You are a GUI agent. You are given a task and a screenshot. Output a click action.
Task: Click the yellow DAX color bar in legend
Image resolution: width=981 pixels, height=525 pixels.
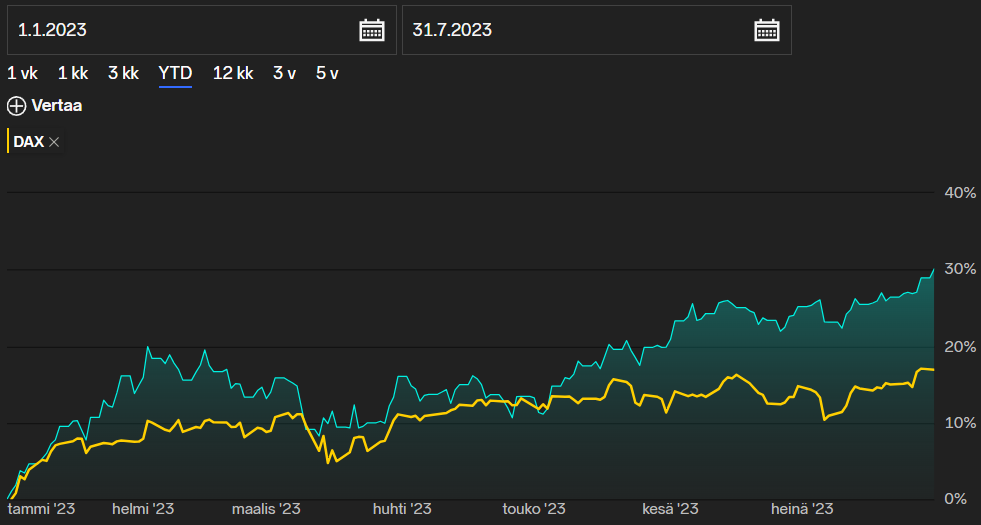(x=8, y=141)
